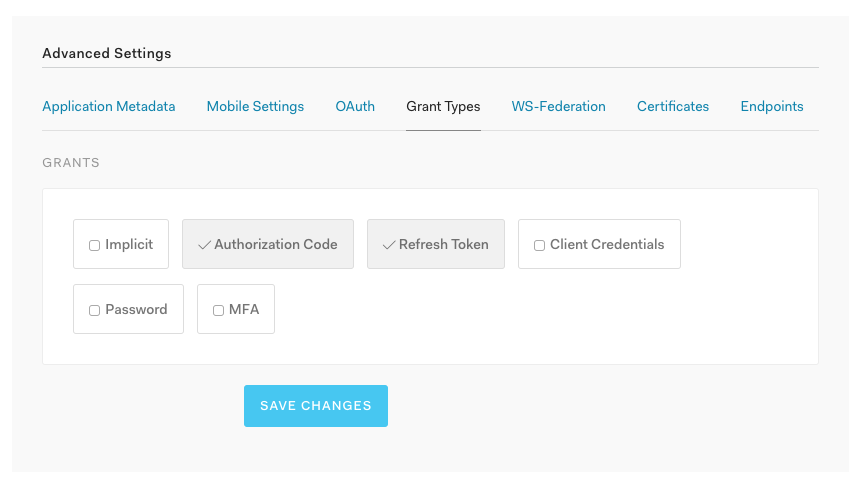The width and height of the screenshot is (858, 486).
Task: Click the Refresh Token label text
Action: [x=444, y=244]
